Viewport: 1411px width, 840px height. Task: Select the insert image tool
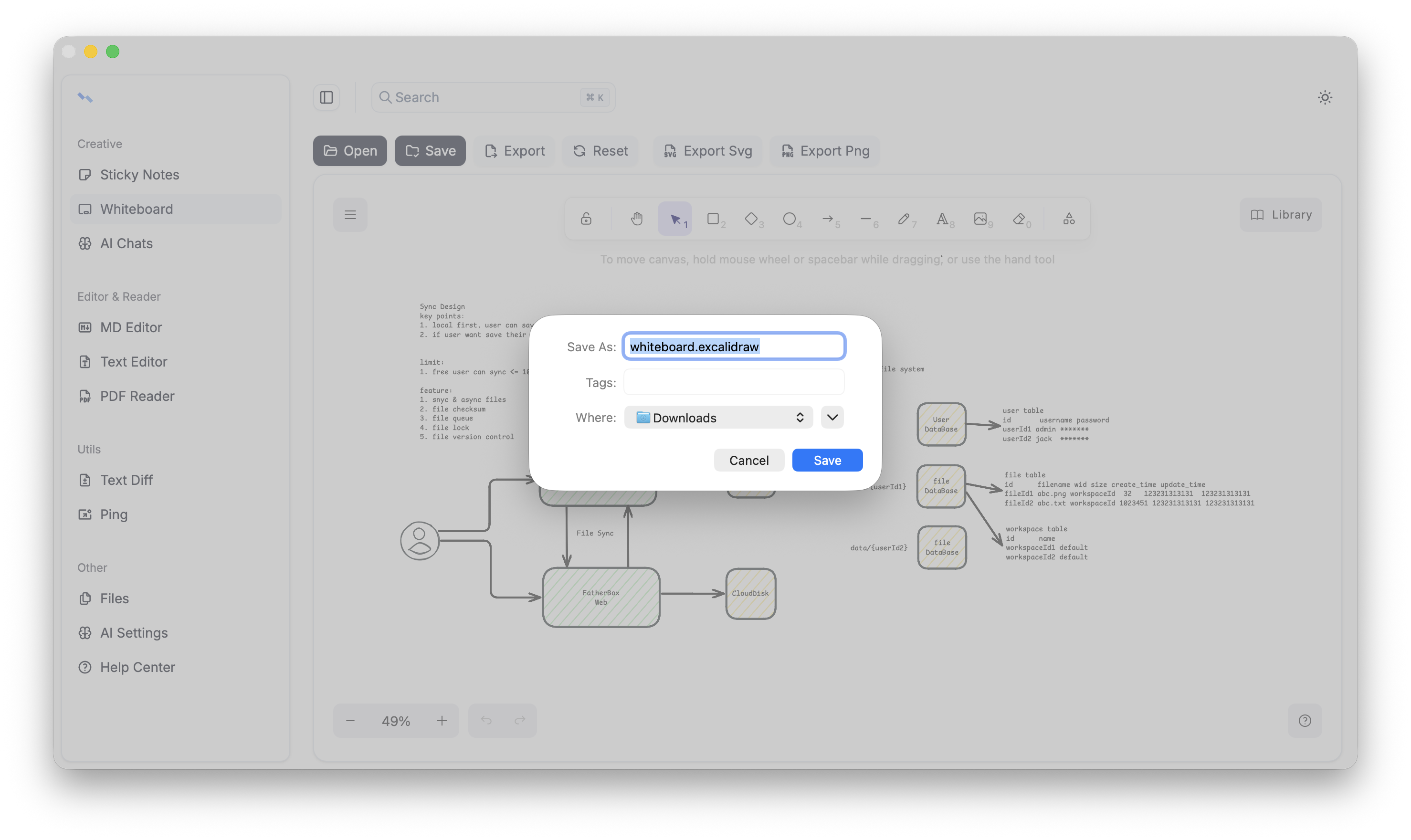[980, 219]
